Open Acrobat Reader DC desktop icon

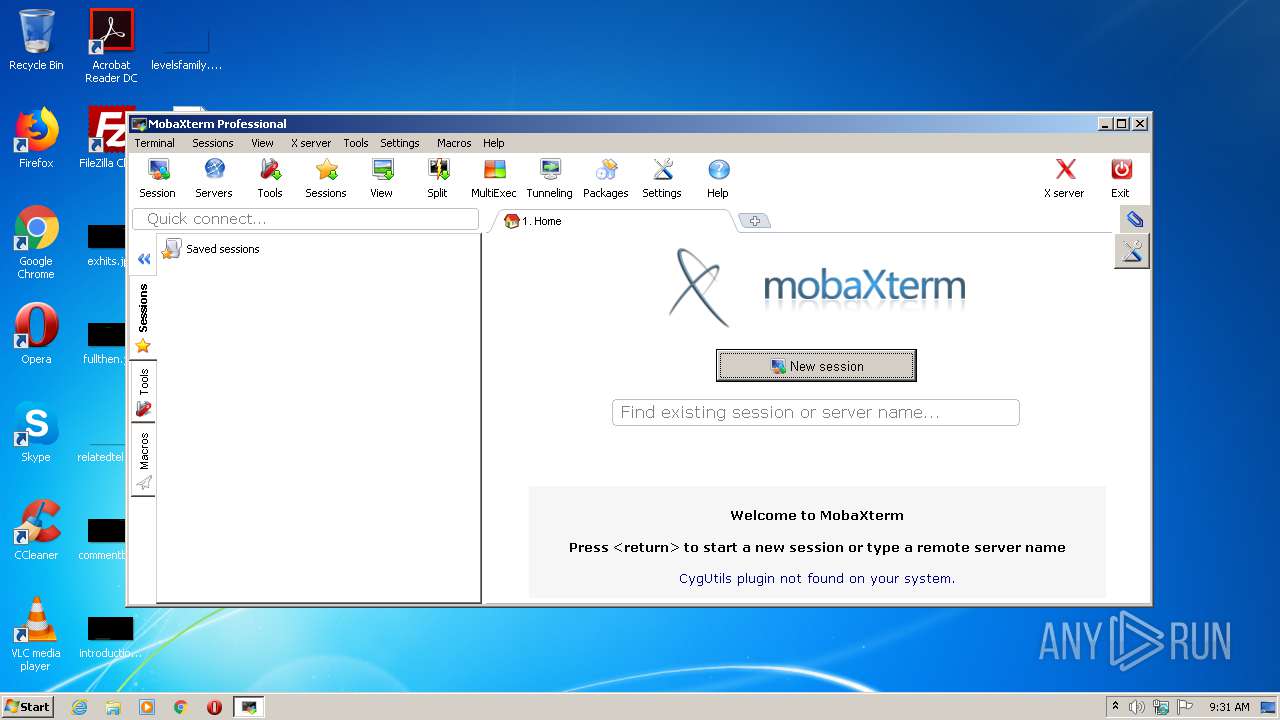click(111, 46)
